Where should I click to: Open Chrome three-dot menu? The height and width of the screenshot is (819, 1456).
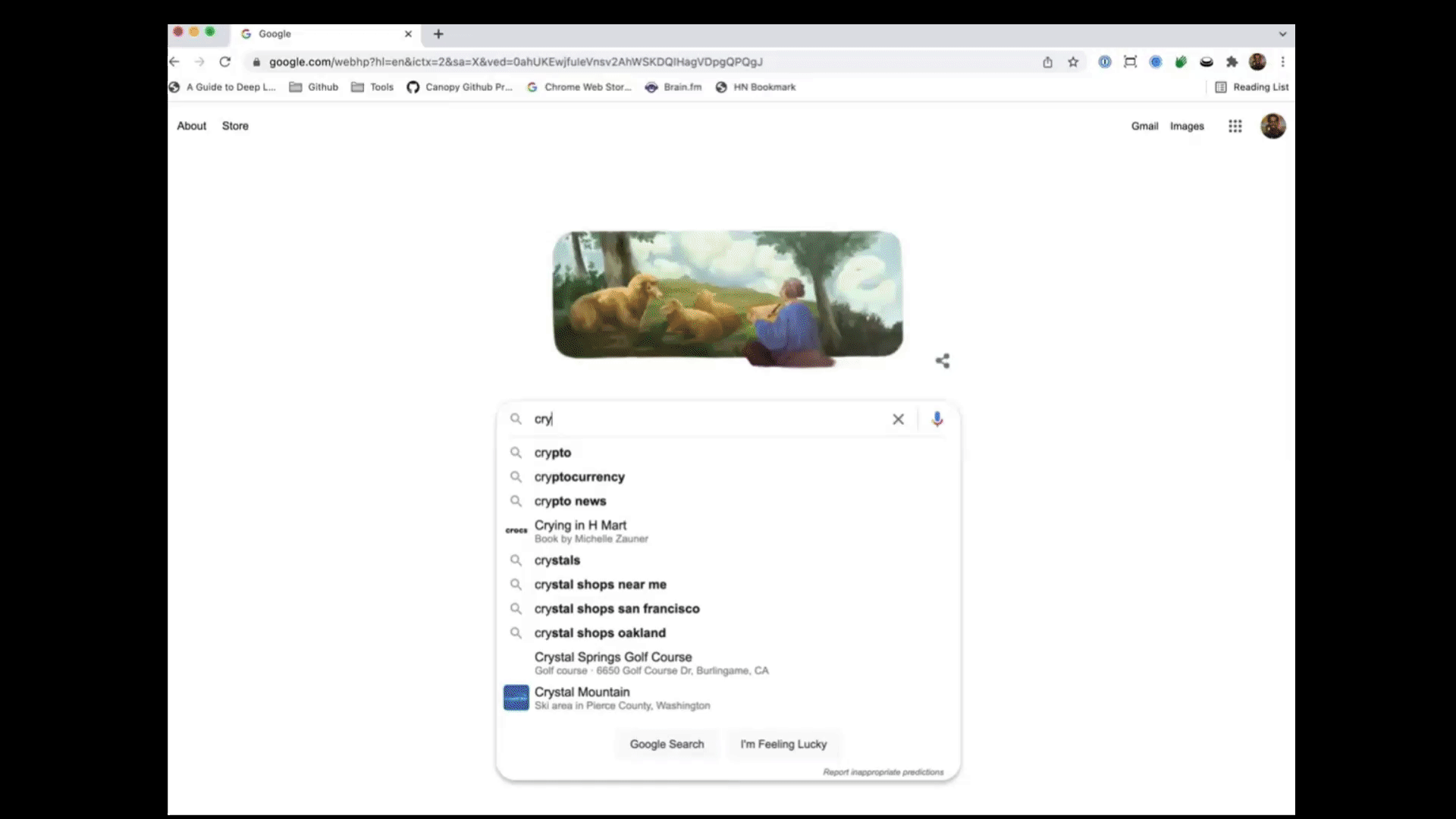(x=1283, y=62)
